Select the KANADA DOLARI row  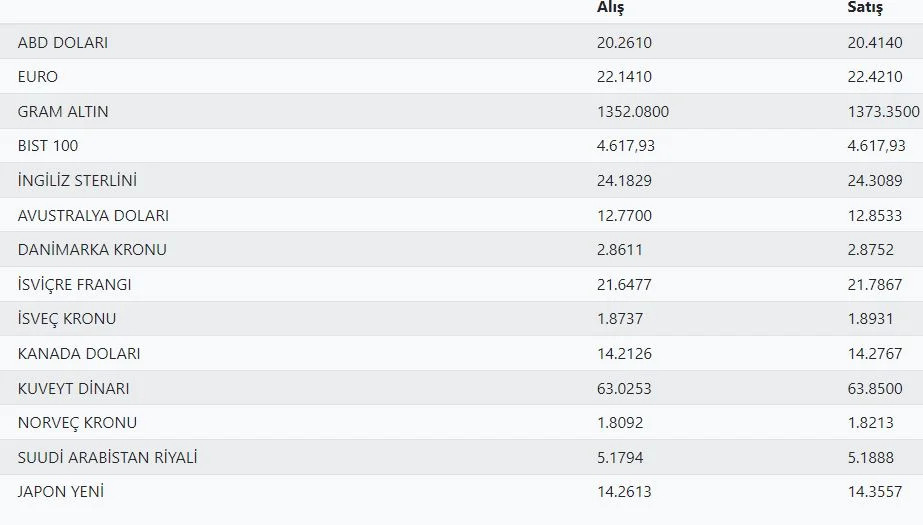click(79, 354)
